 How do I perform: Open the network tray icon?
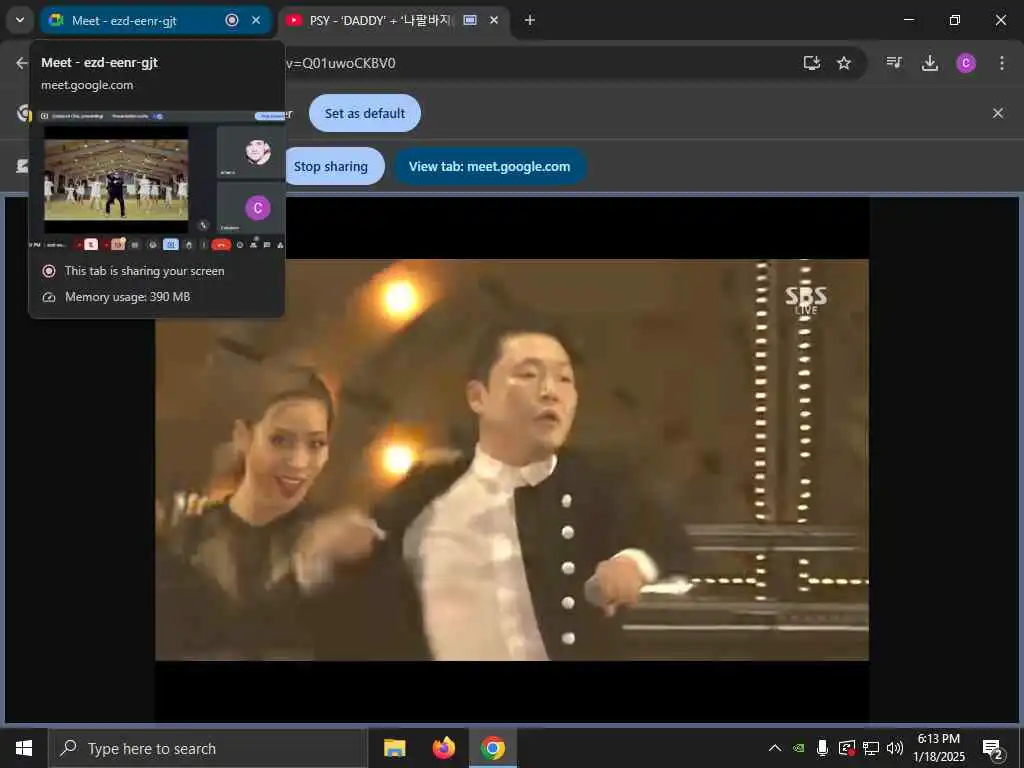[871, 748]
